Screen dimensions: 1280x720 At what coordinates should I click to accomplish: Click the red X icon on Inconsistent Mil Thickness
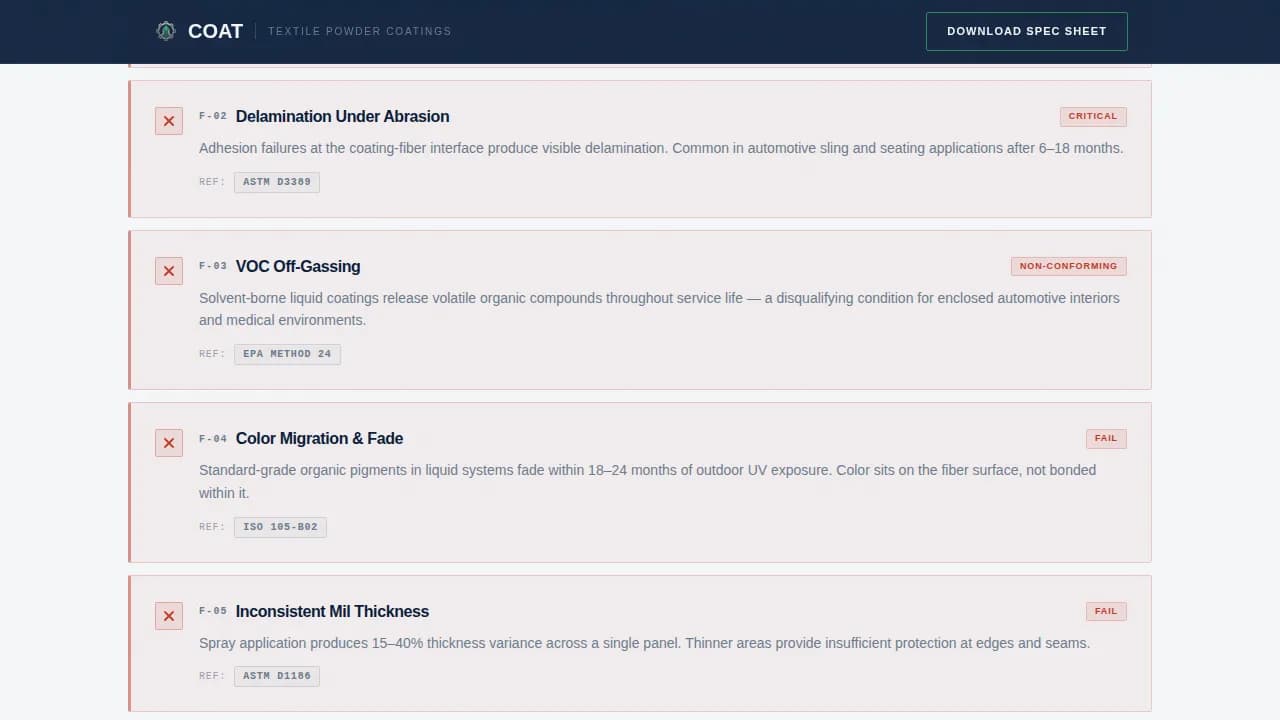168,616
